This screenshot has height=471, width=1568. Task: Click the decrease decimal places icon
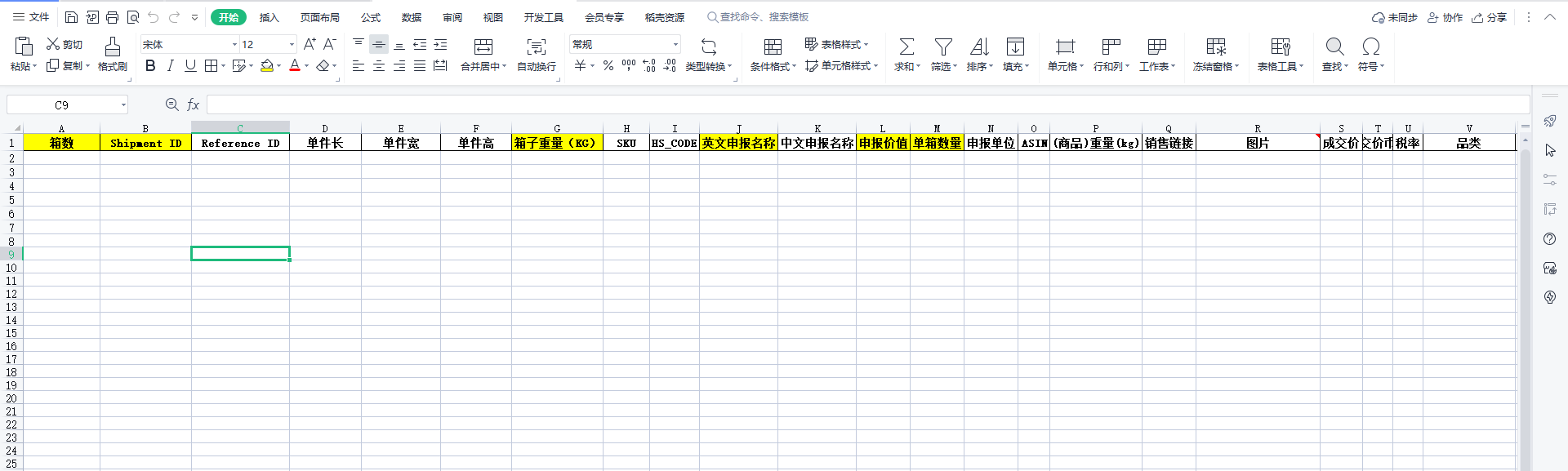pos(670,65)
